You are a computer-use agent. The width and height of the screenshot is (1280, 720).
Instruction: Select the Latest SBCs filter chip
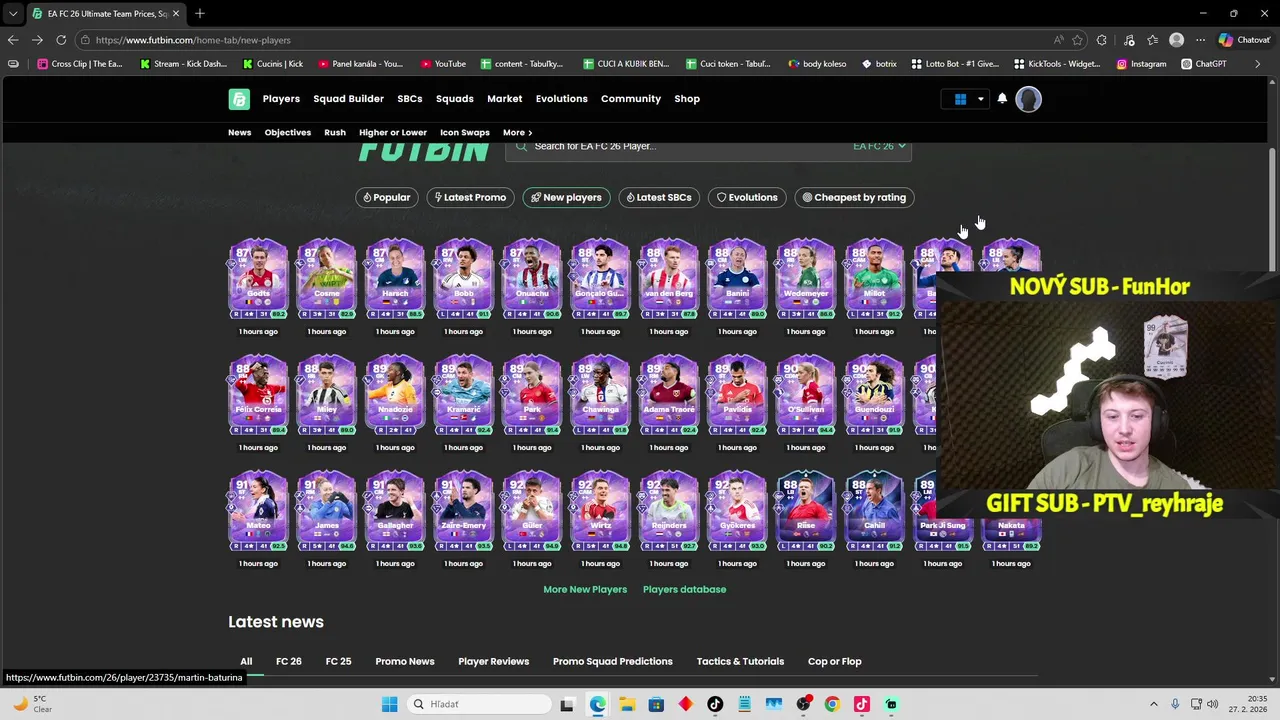[658, 197]
